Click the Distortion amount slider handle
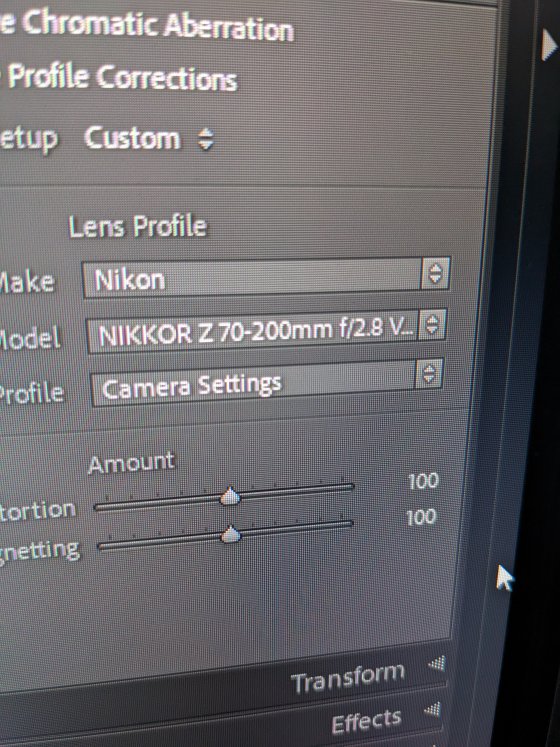The height and width of the screenshot is (747, 560). pyautogui.click(x=230, y=496)
